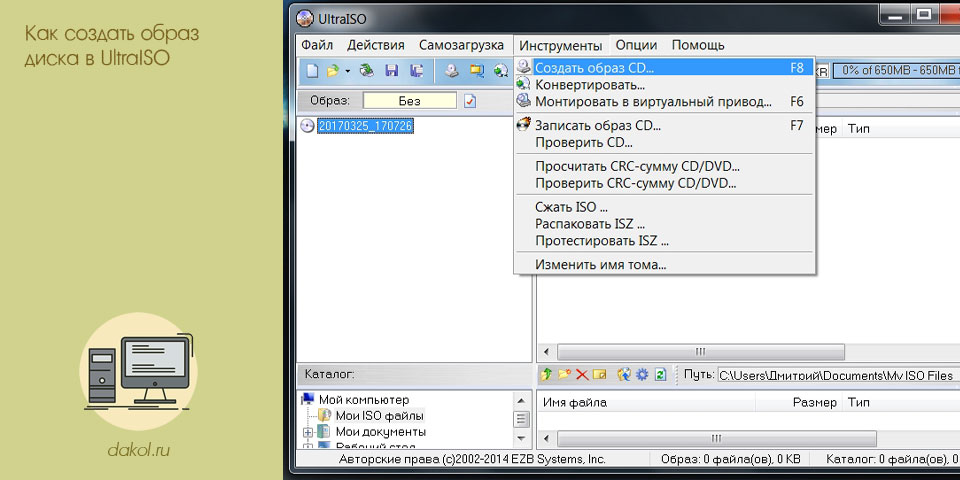This screenshot has width=960, height=480.
Task: Click the Save floppy disk icon
Action: pos(392,70)
